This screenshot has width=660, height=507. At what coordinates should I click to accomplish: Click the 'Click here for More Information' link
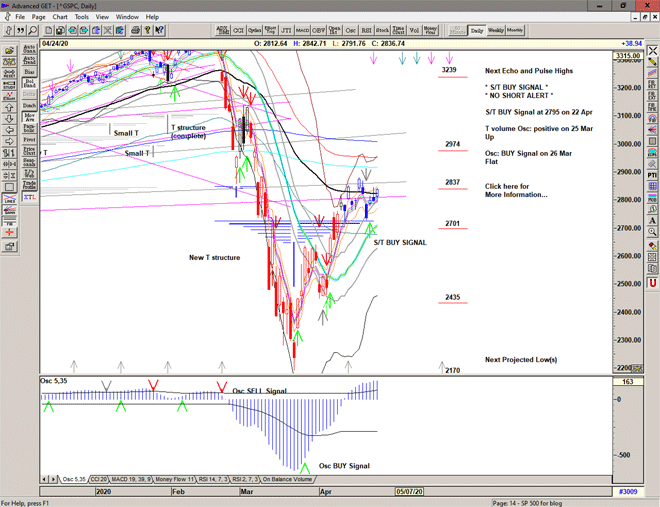coord(516,191)
